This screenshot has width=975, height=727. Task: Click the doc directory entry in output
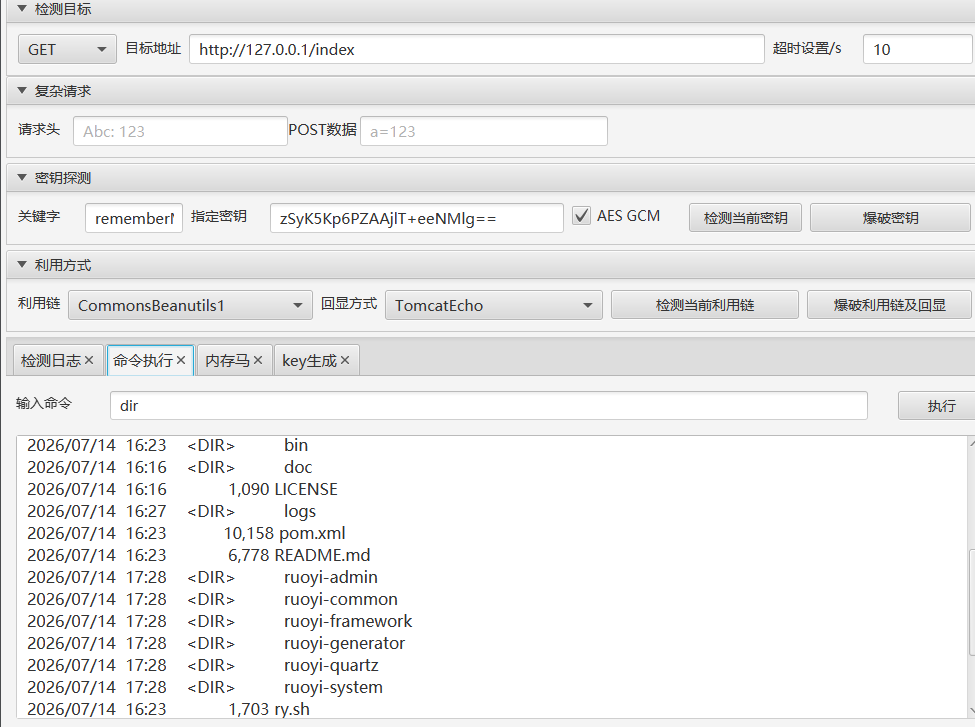point(298,467)
